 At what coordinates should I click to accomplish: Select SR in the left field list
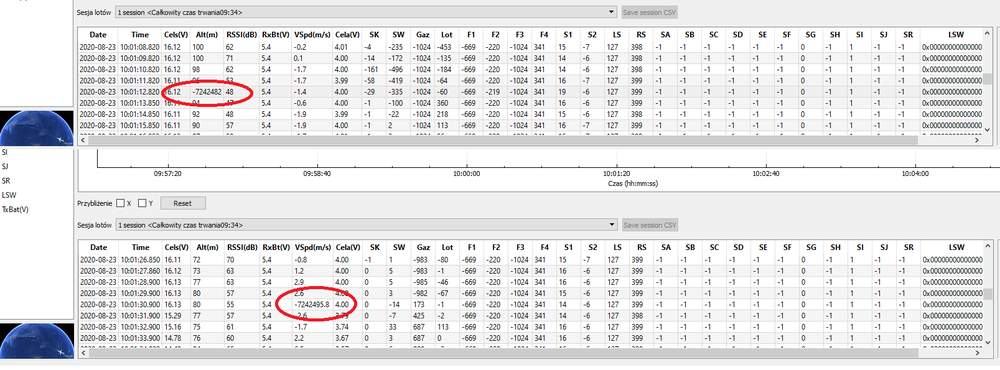pos(6,181)
